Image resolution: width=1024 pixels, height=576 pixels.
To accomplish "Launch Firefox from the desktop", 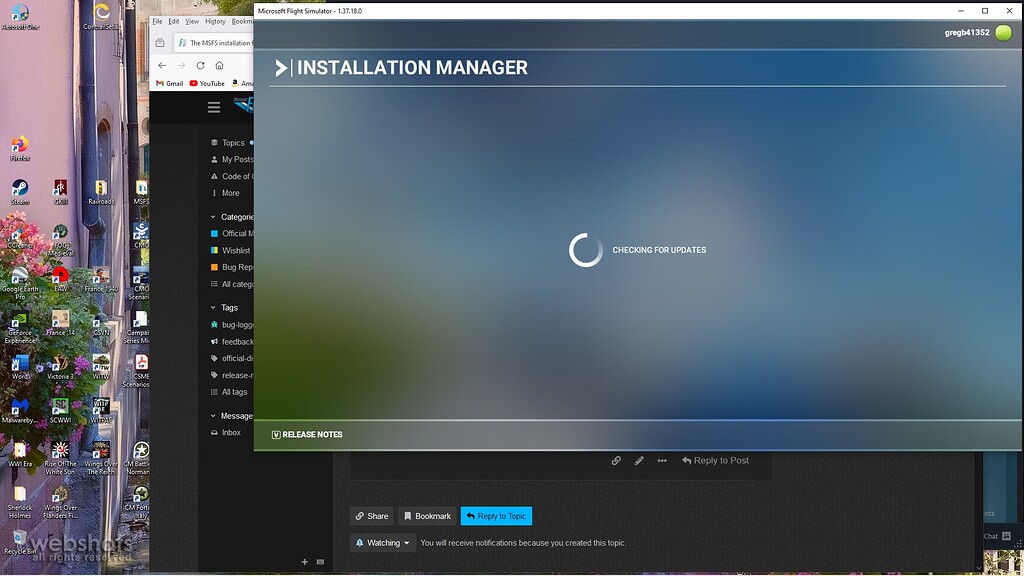I will coord(19,145).
